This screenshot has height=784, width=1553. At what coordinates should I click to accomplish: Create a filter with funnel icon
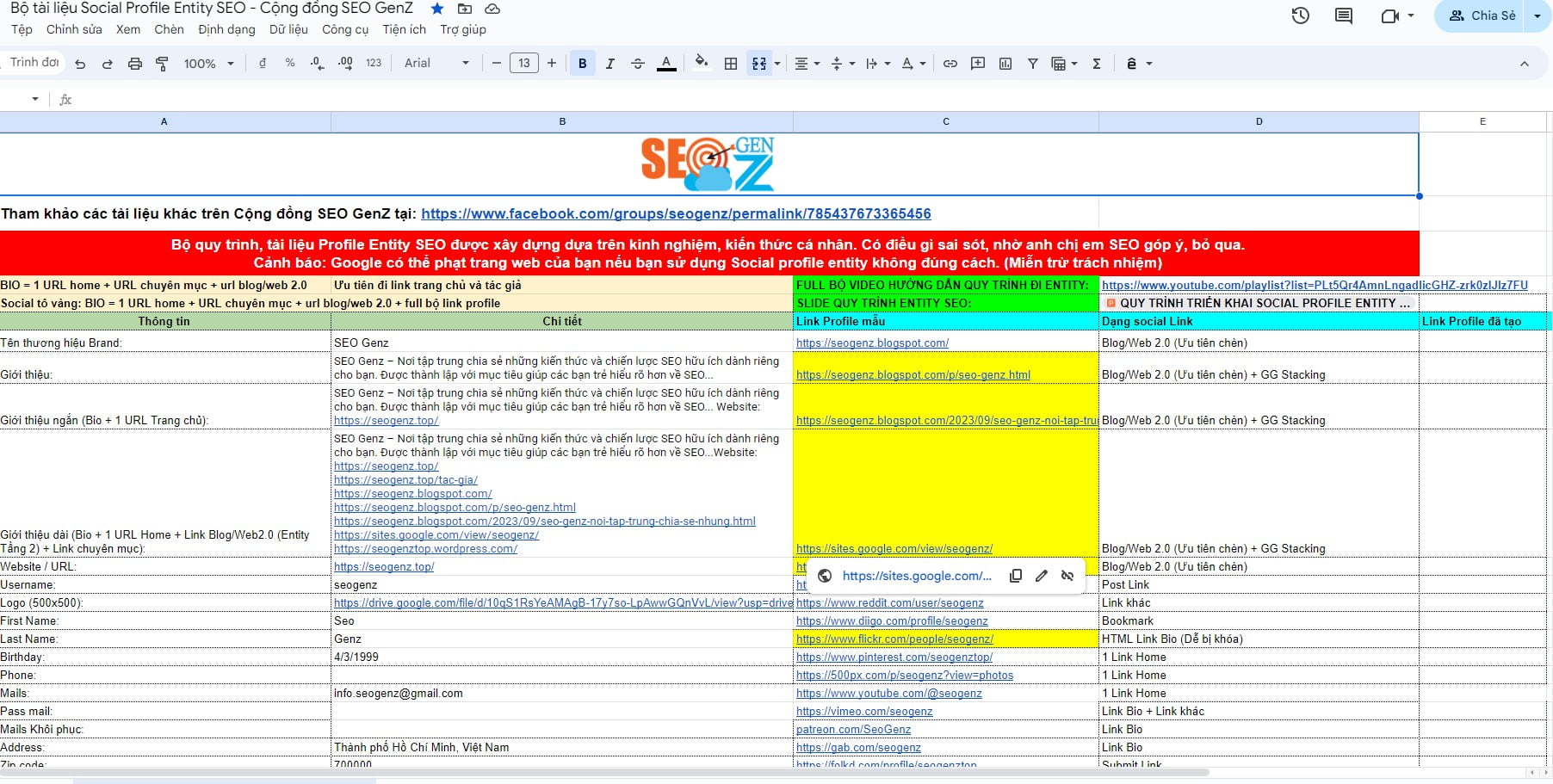click(1033, 64)
